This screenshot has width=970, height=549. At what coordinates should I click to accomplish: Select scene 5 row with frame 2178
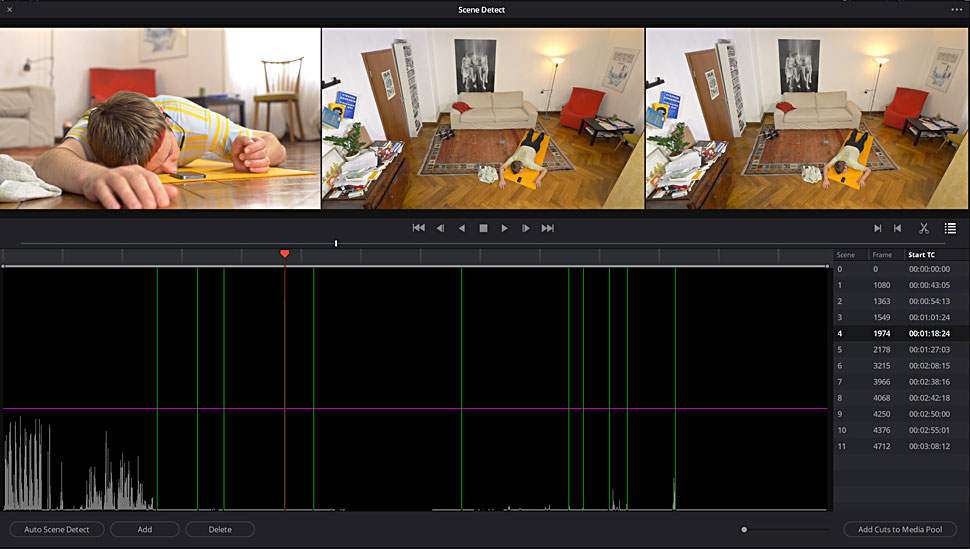pos(901,350)
